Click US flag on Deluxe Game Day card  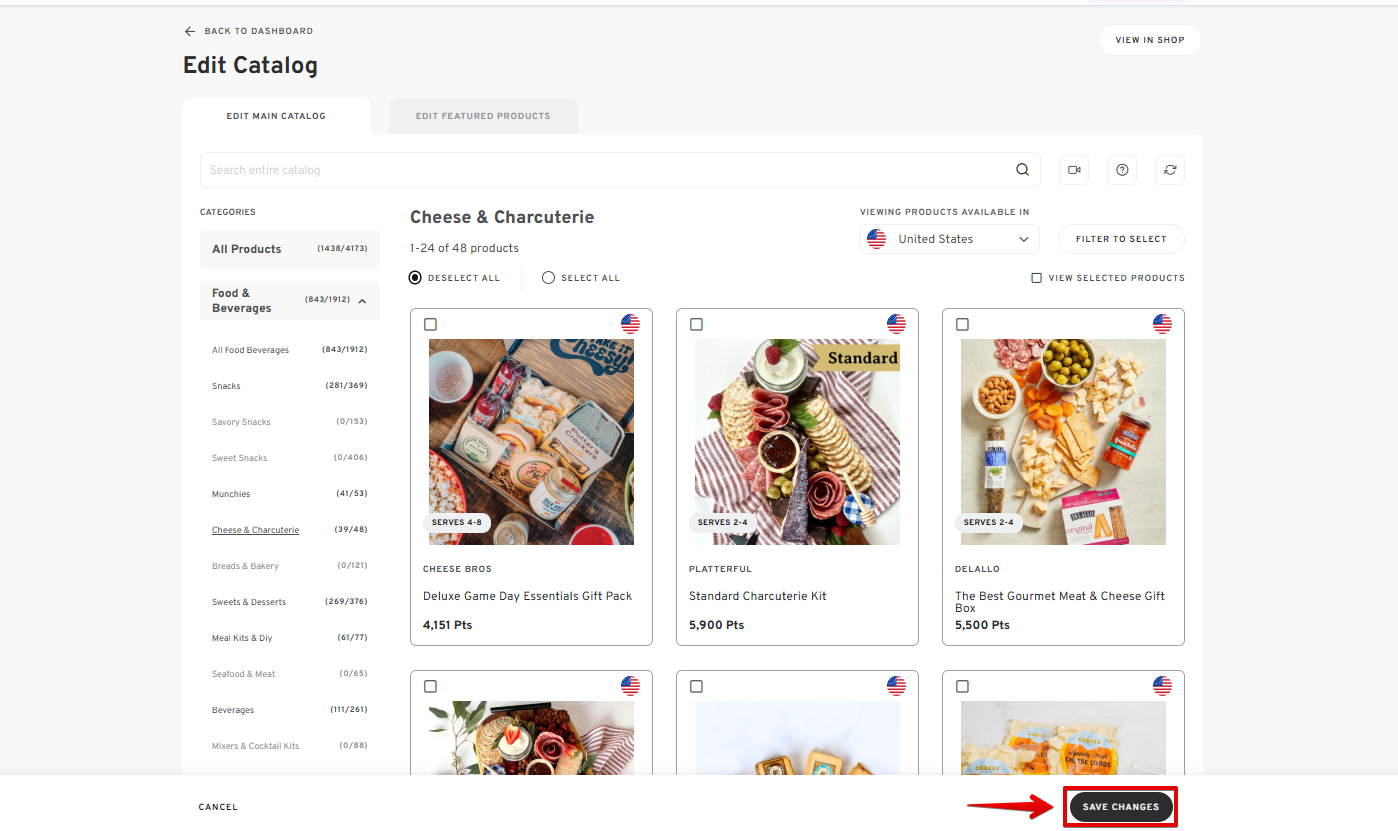(x=630, y=324)
